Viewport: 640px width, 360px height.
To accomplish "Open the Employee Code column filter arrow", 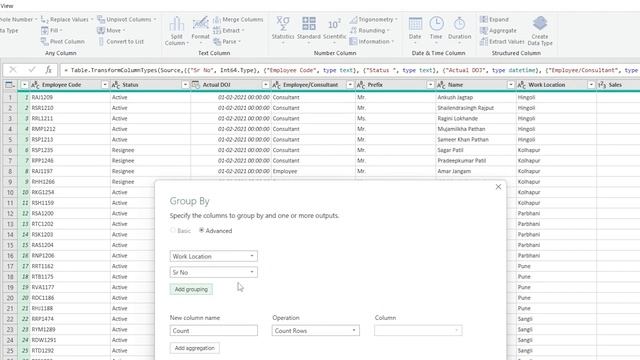I will click(105, 85).
